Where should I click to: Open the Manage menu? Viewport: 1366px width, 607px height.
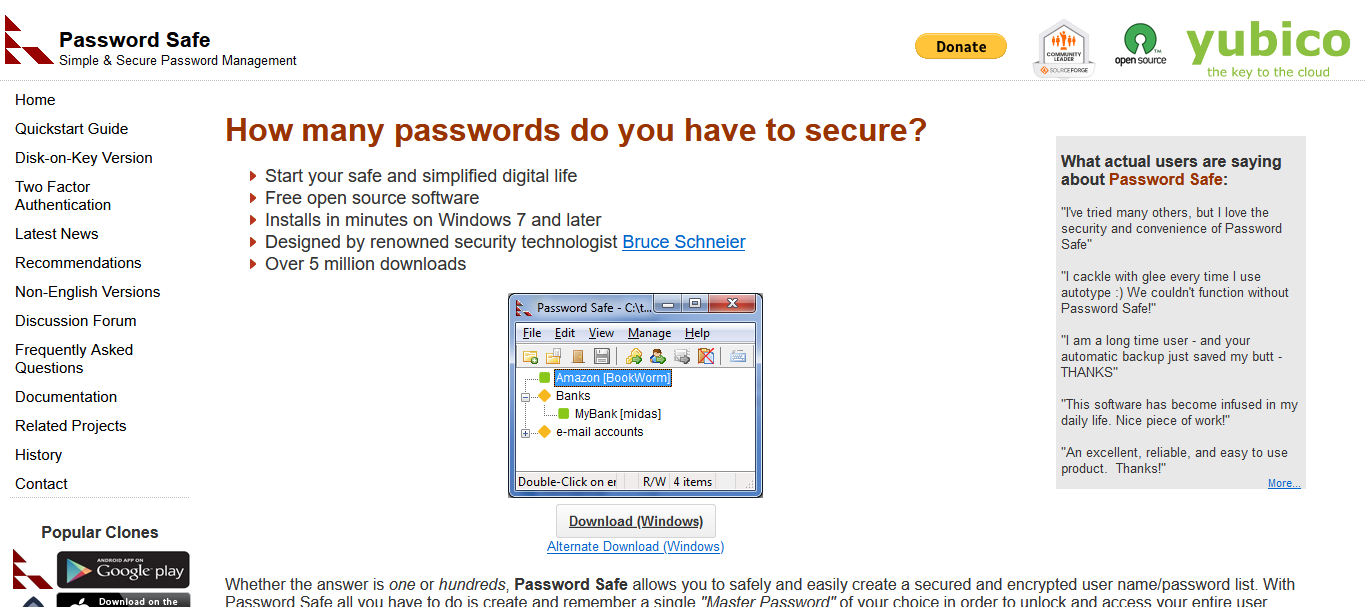coord(649,332)
